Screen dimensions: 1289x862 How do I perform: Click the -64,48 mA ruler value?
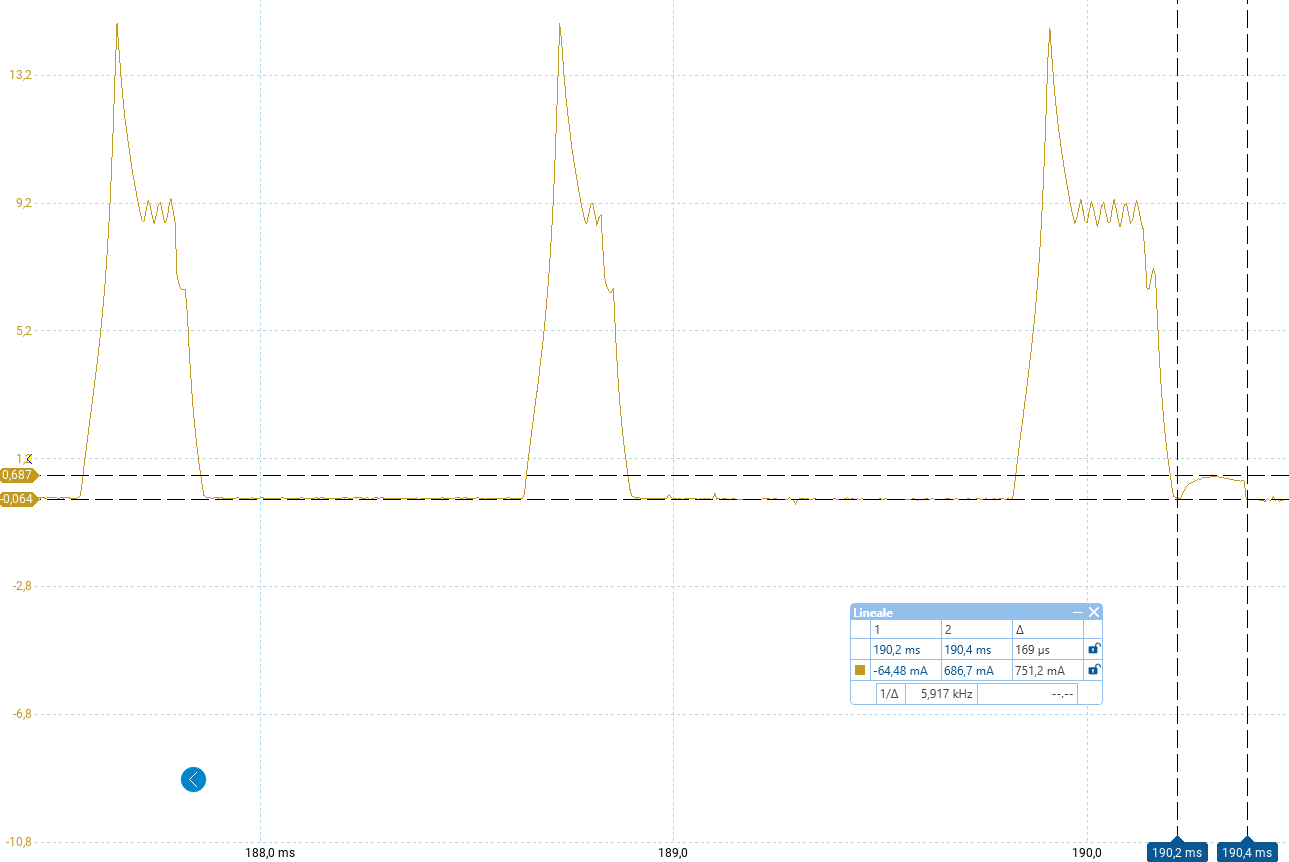(x=900, y=671)
